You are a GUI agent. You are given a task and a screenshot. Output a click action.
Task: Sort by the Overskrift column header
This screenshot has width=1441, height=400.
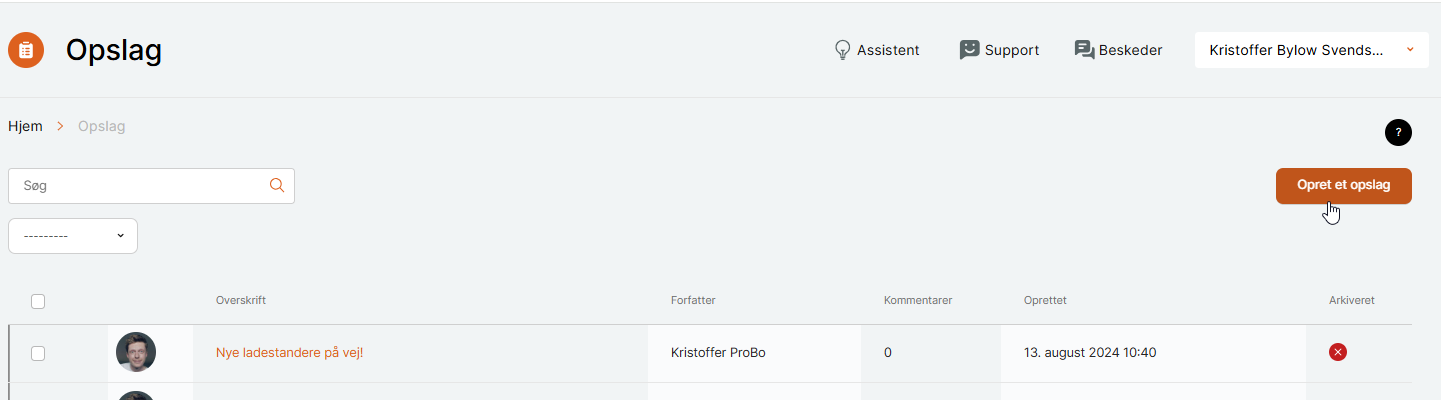point(241,300)
